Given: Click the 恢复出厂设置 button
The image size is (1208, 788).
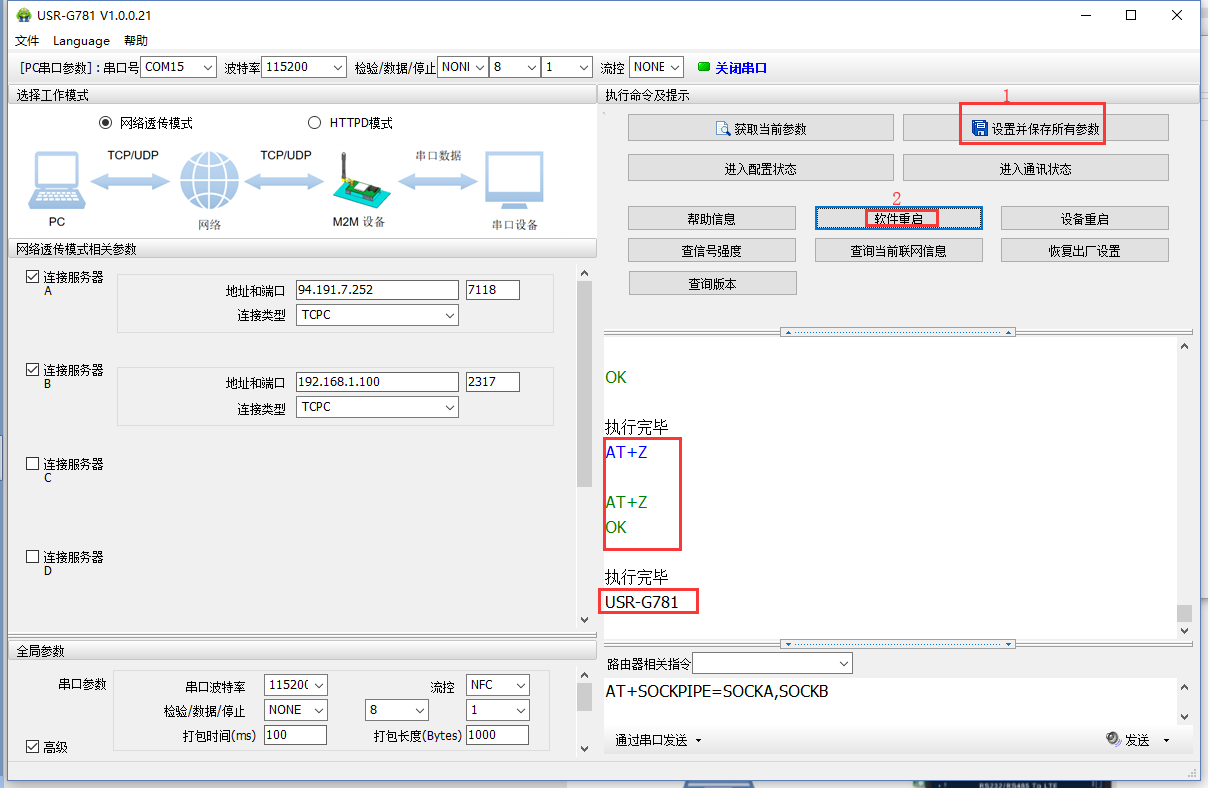Looking at the screenshot, I should pyautogui.click(x=1084, y=251).
